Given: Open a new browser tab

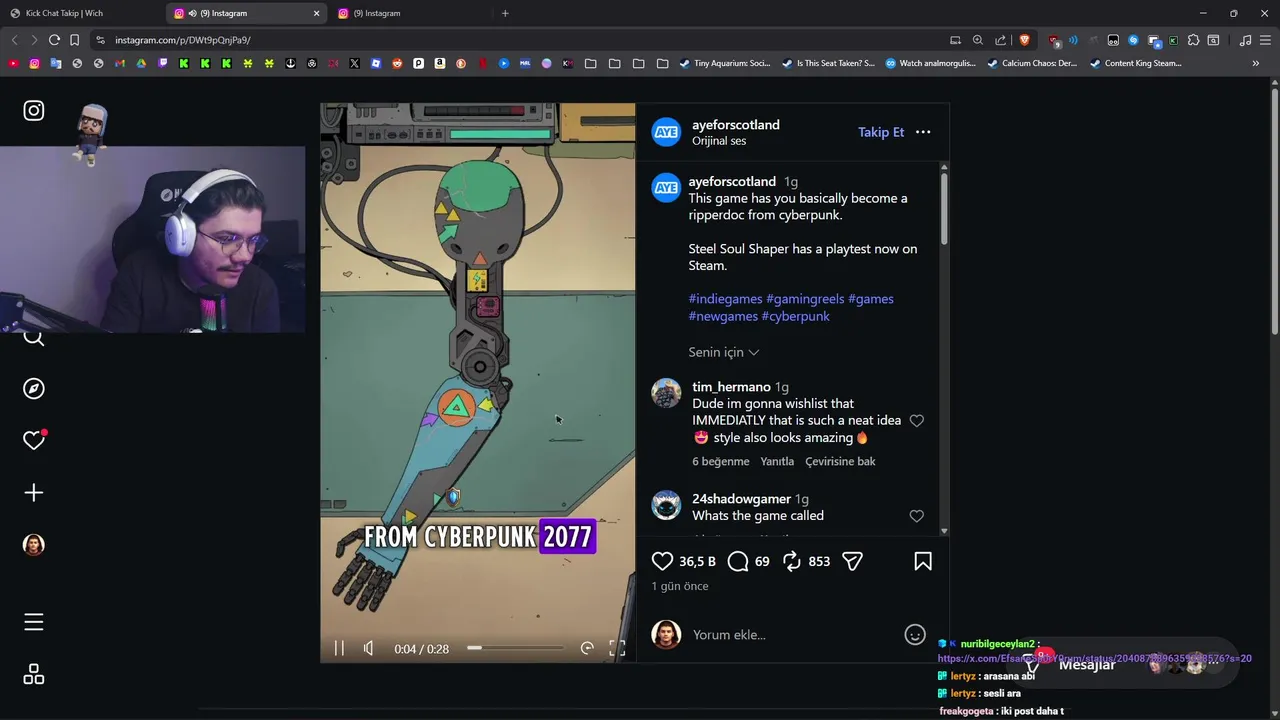Looking at the screenshot, I should pos(505,13).
